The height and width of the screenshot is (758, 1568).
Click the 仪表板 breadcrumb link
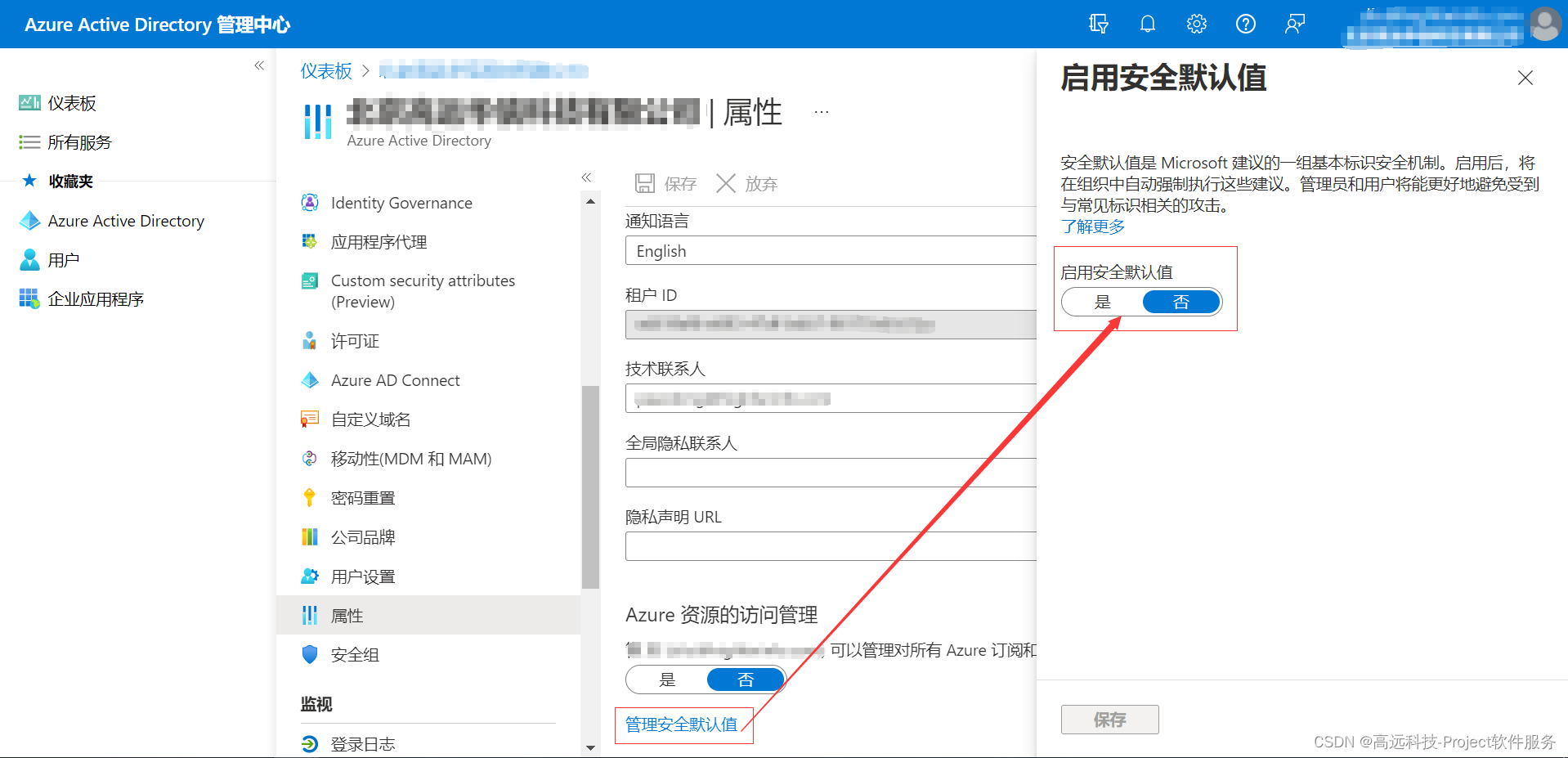click(326, 71)
